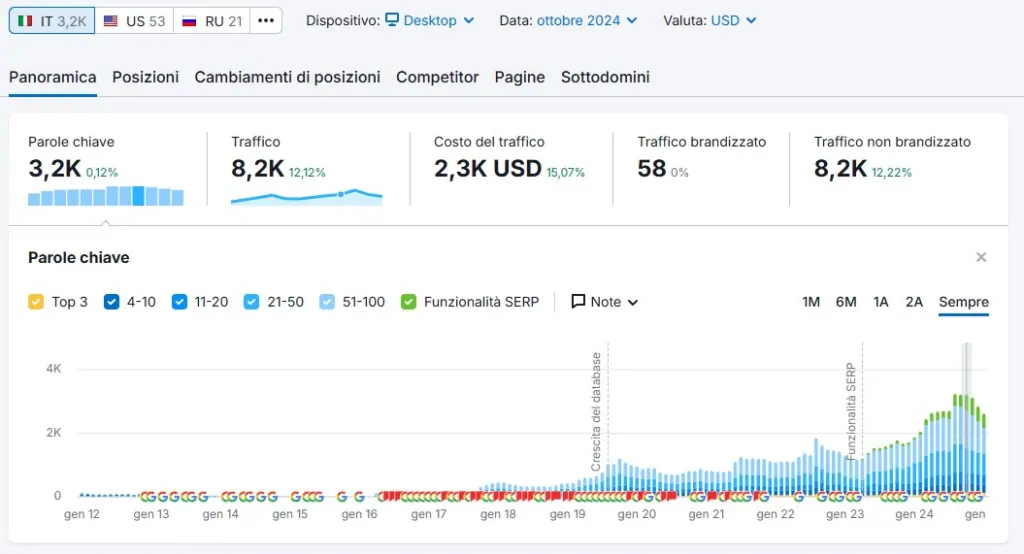Click the Funzionalità SERP timeline marker
Image resolution: width=1024 pixels, height=554 pixels.
tap(850, 412)
